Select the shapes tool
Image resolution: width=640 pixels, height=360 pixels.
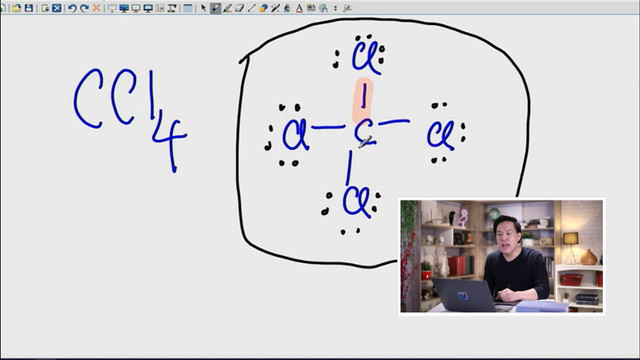[x=263, y=8]
